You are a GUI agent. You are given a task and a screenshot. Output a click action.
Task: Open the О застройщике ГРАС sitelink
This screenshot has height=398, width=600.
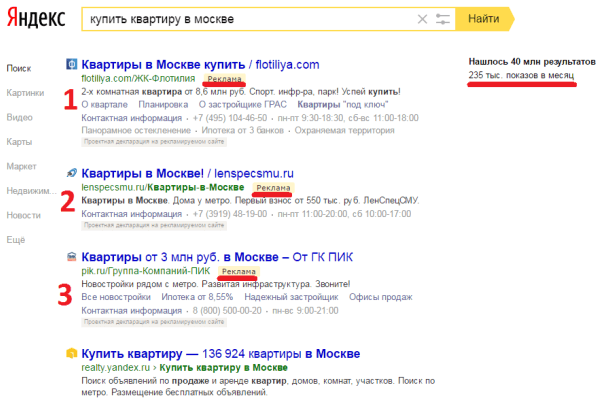243,104
